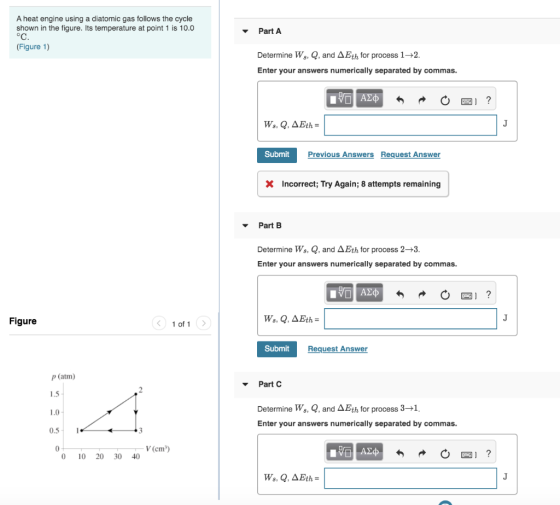
Task: Undo last edit in Part A toolbar
Action: (x=400, y=100)
